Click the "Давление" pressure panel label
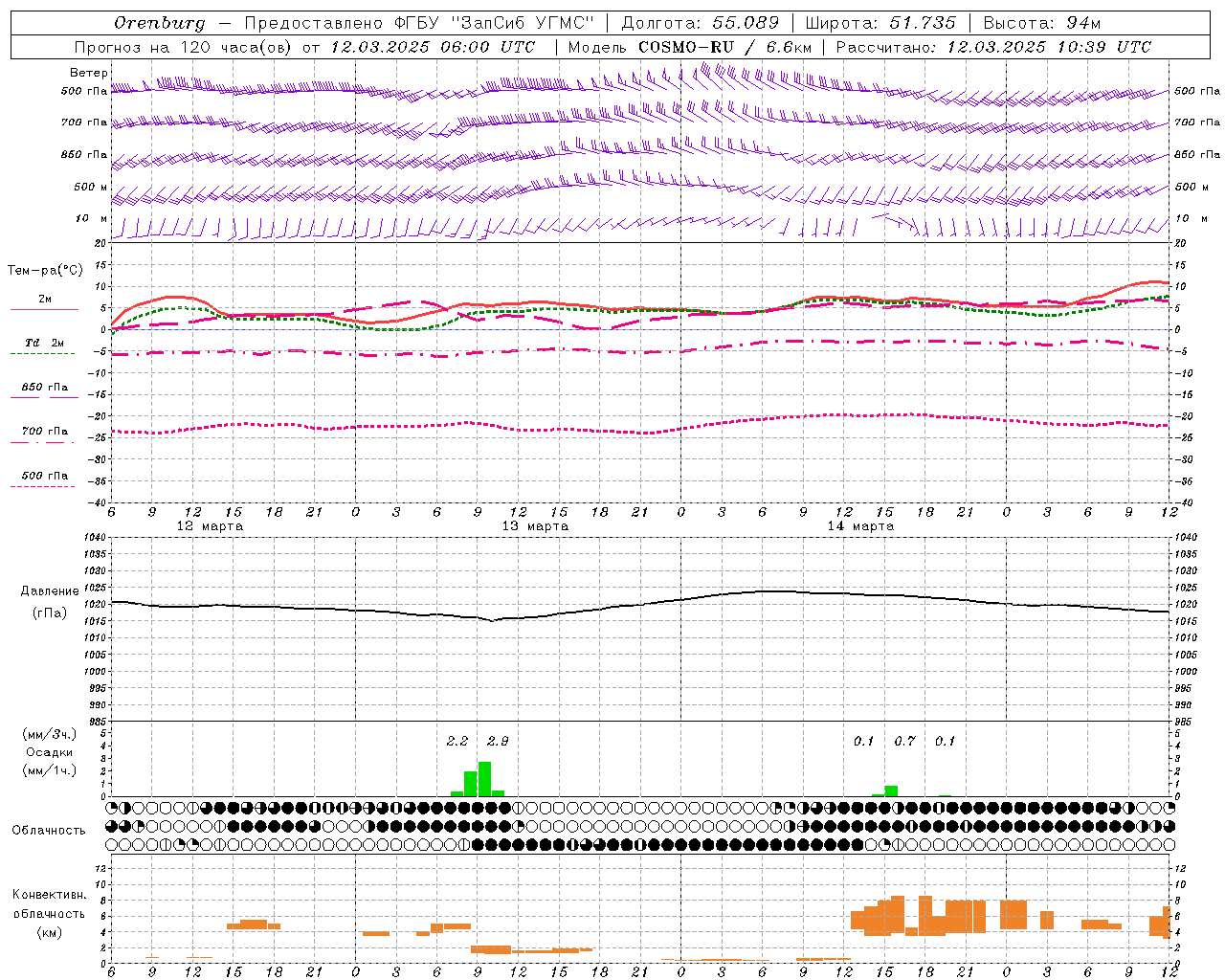The width and height of the screenshot is (1225, 980). [x=50, y=591]
